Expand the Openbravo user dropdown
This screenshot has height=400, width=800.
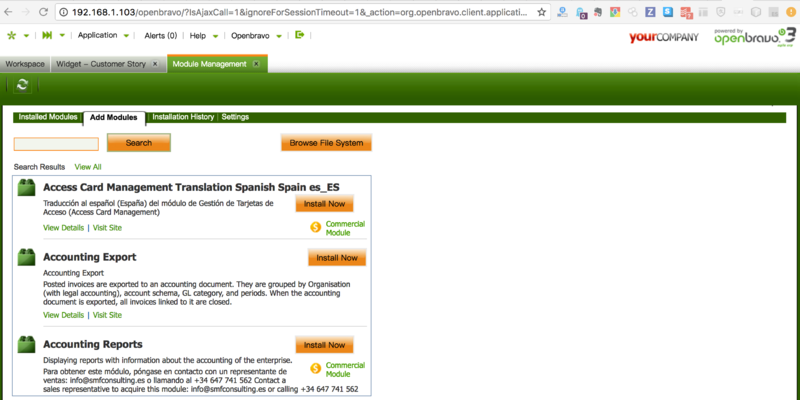(275, 36)
